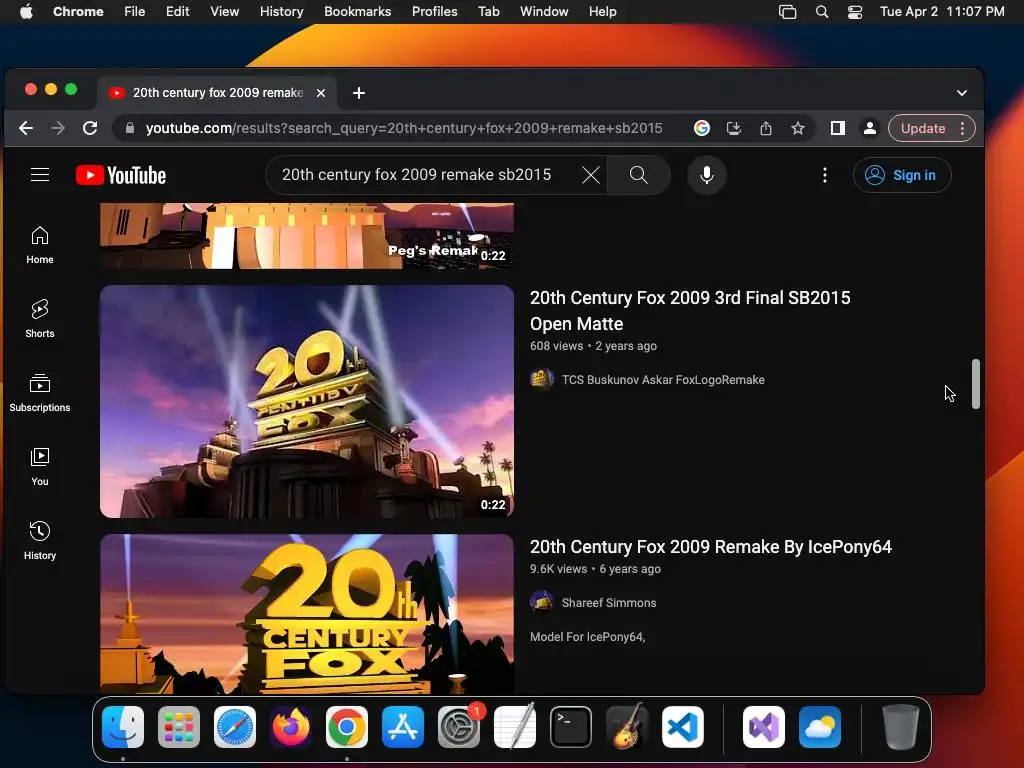Viewport: 1024px width, 768px height.
Task: Click the address bar URL
Action: click(x=404, y=128)
